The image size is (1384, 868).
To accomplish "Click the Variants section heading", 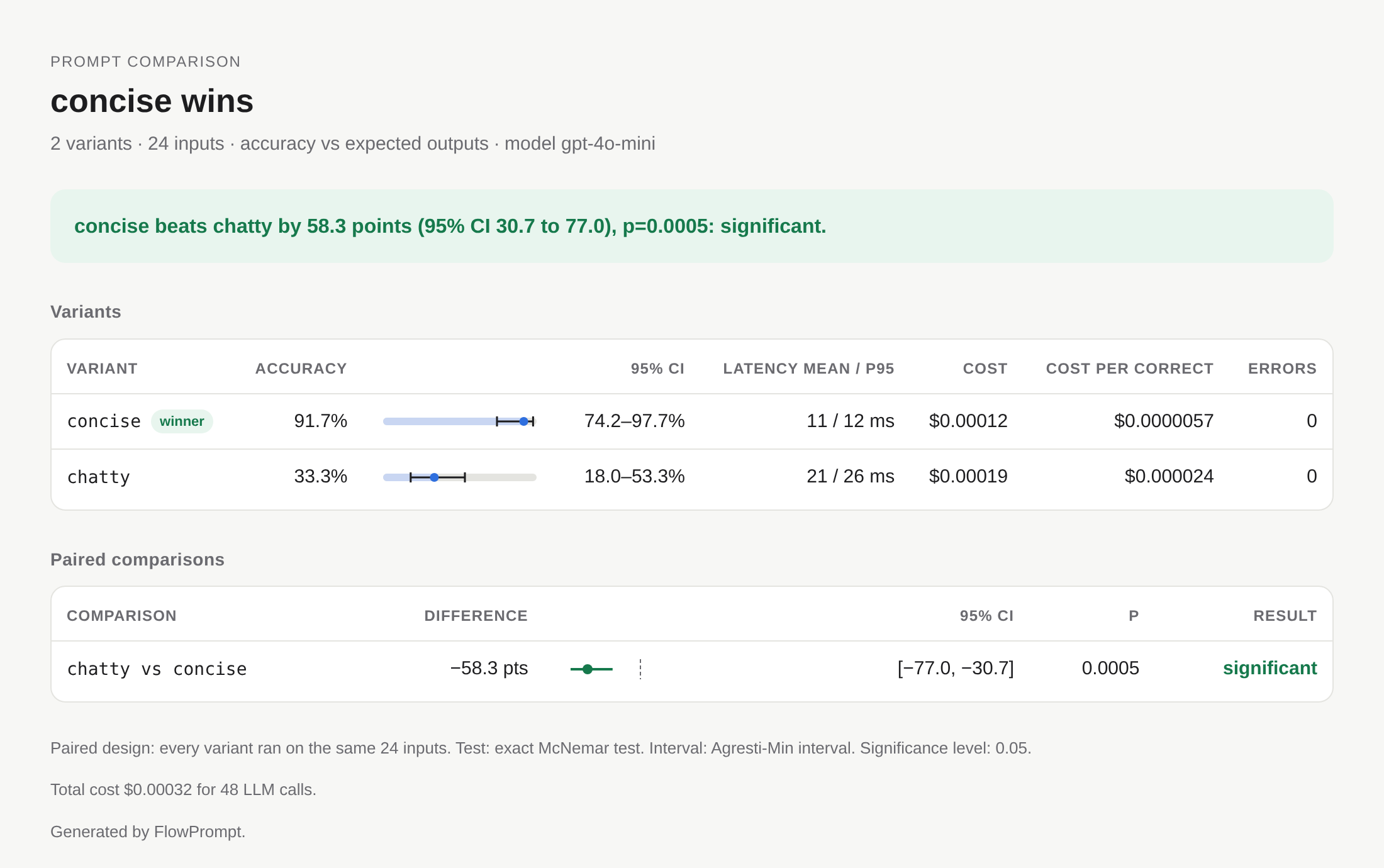I will pos(86,312).
